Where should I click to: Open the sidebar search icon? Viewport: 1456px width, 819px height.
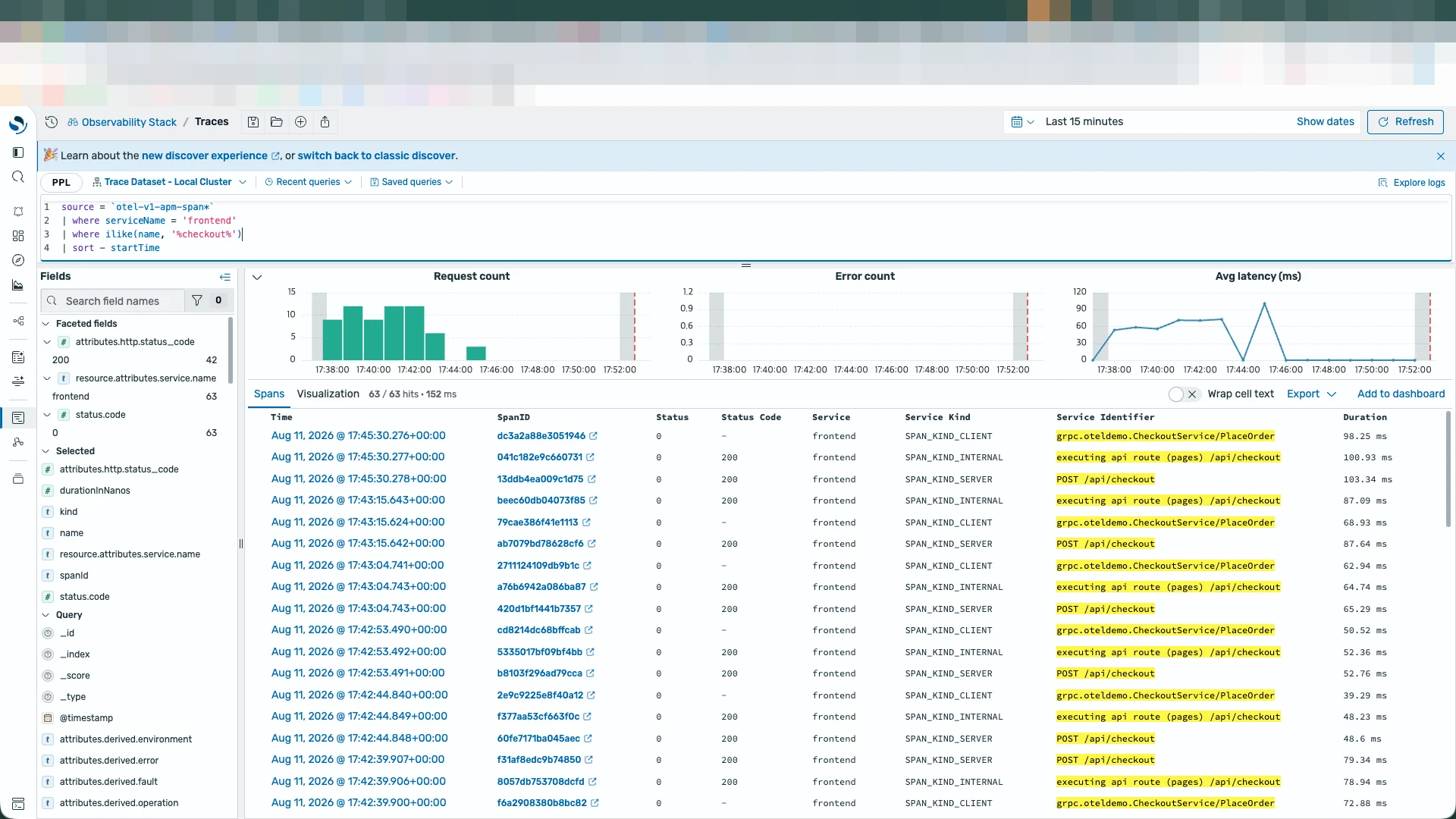point(18,177)
